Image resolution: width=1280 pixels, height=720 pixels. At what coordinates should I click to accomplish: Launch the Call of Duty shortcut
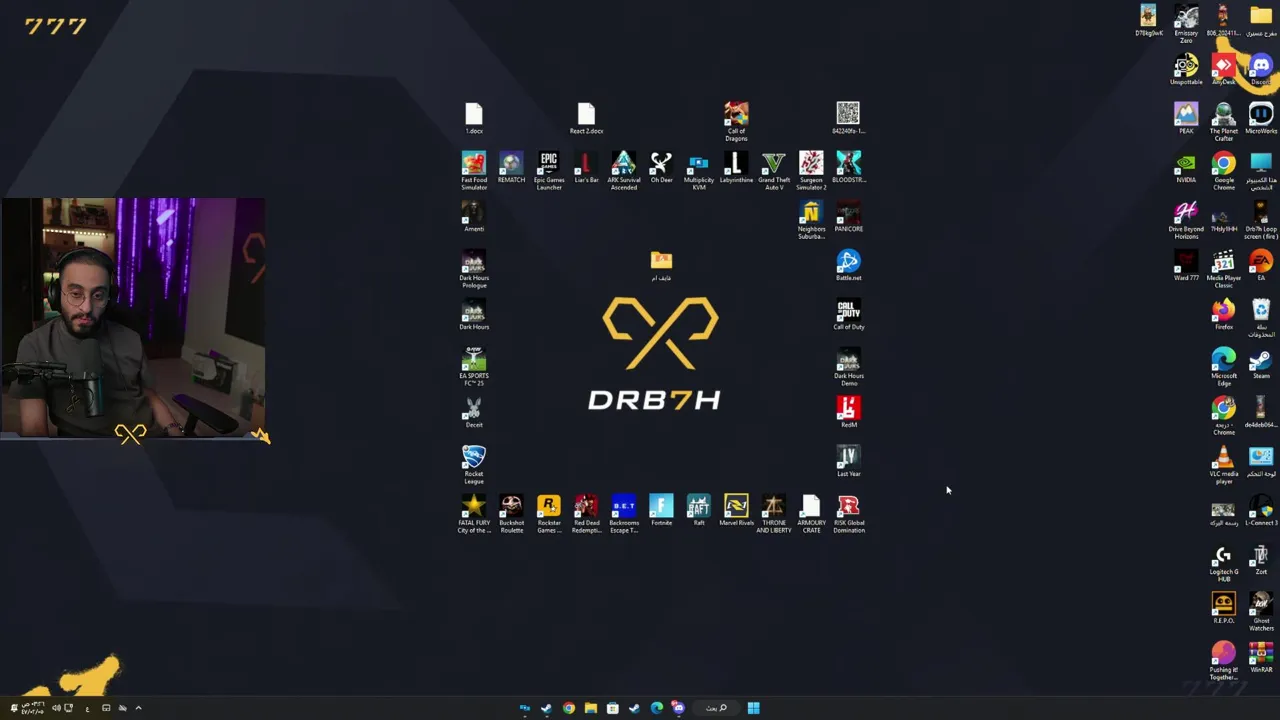(x=849, y=314)
